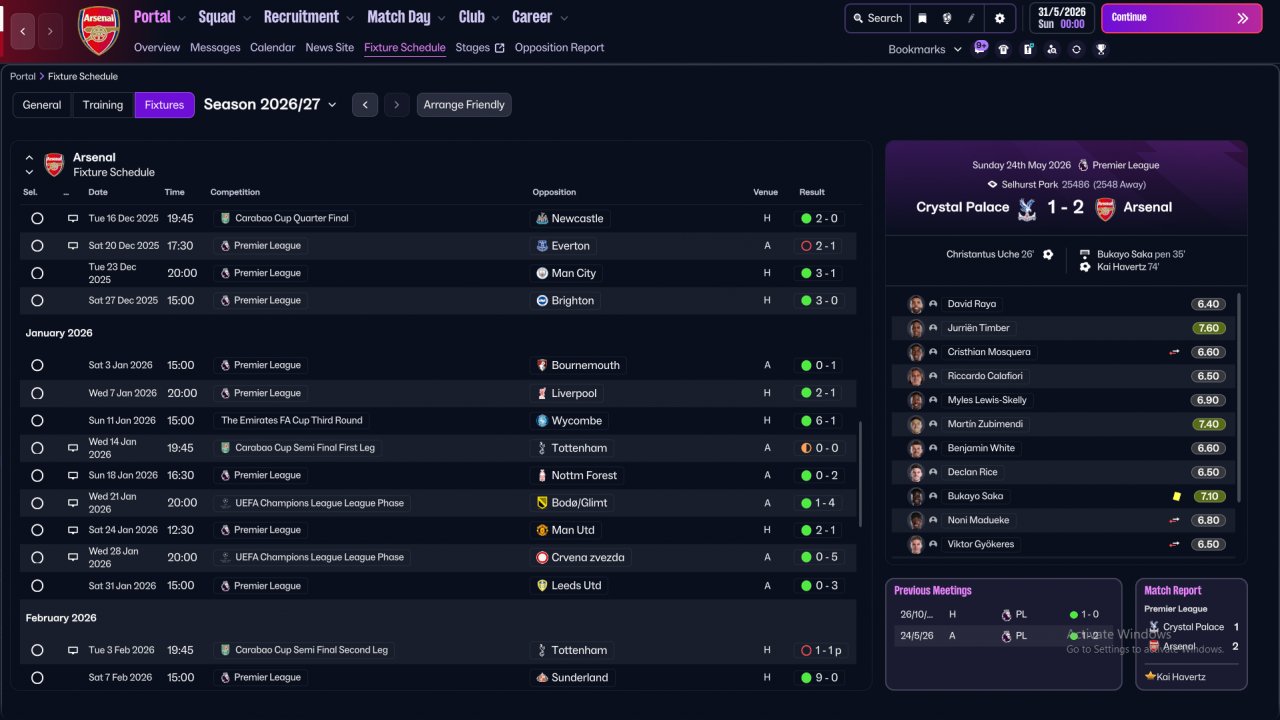Click the Date column header
The height and width of the screenshot is (720, 1280).
(98, 192)
